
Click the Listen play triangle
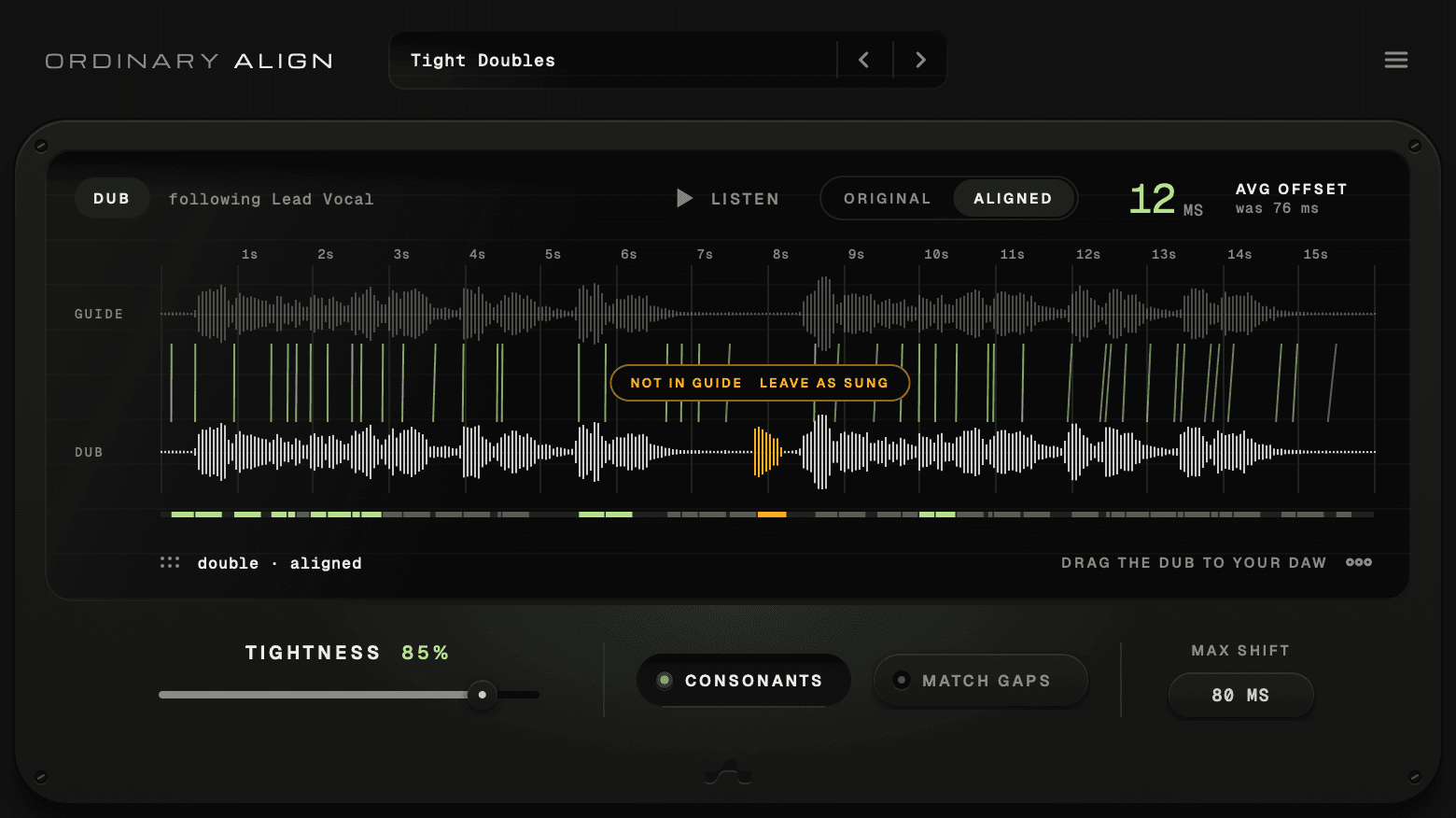point(684,198)
